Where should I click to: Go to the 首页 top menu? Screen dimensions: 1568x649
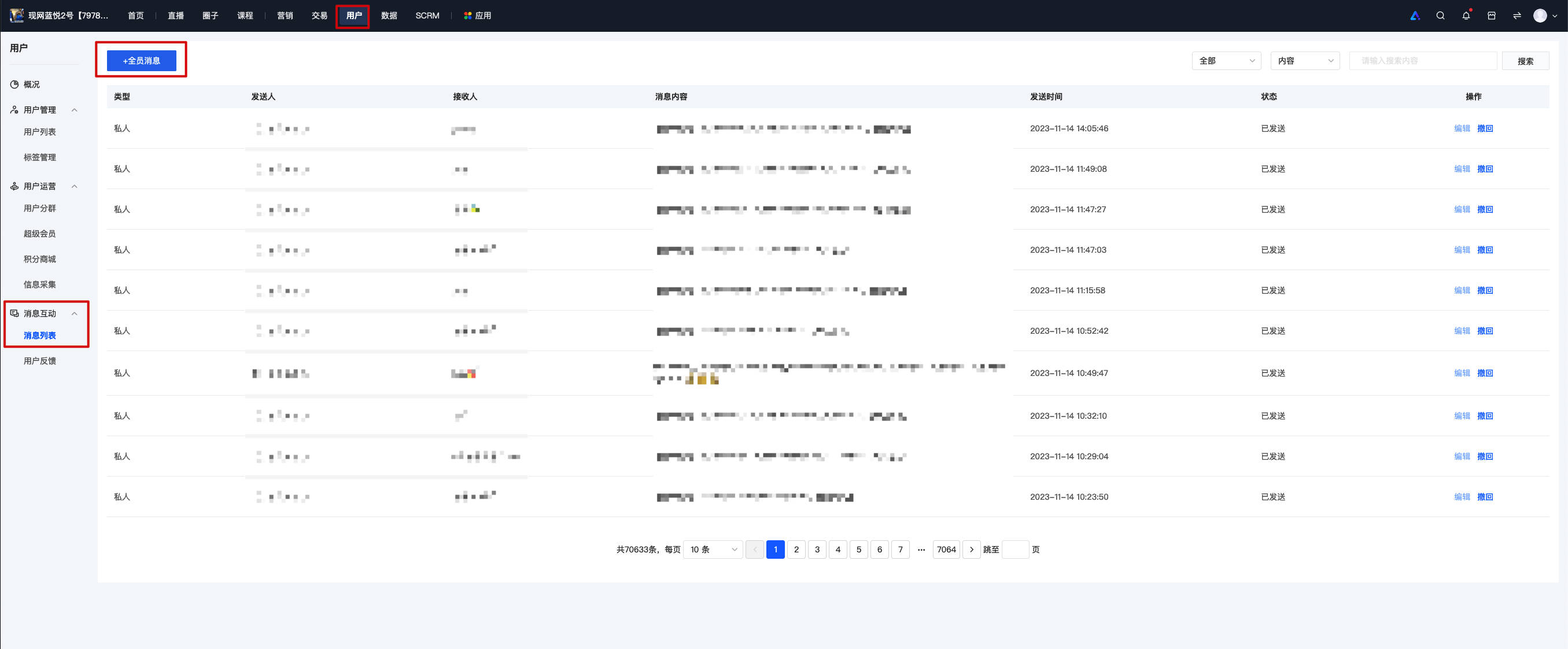click(136, 16)
